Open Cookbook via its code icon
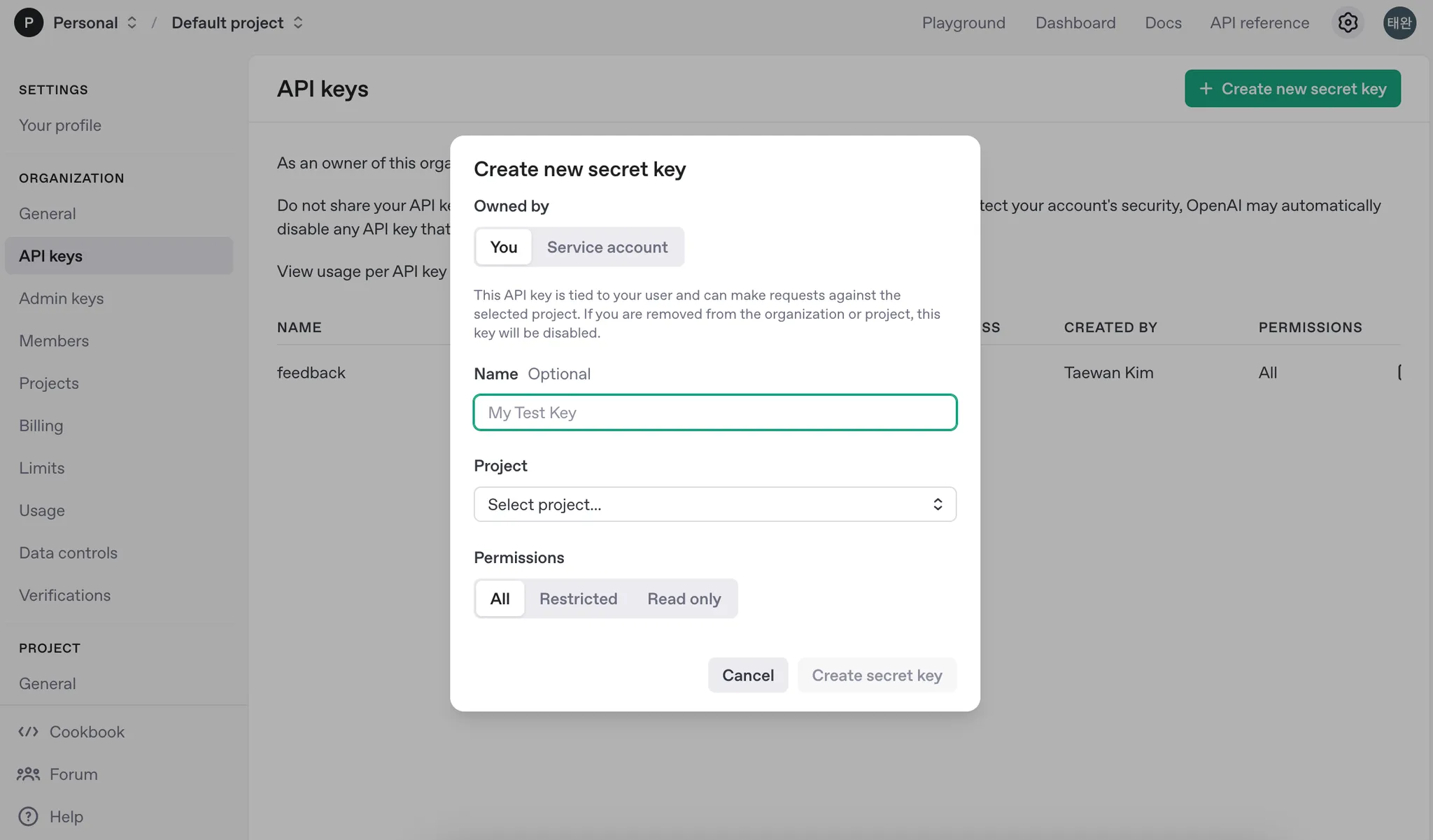 pyautogui.click(x=28, y=732)
